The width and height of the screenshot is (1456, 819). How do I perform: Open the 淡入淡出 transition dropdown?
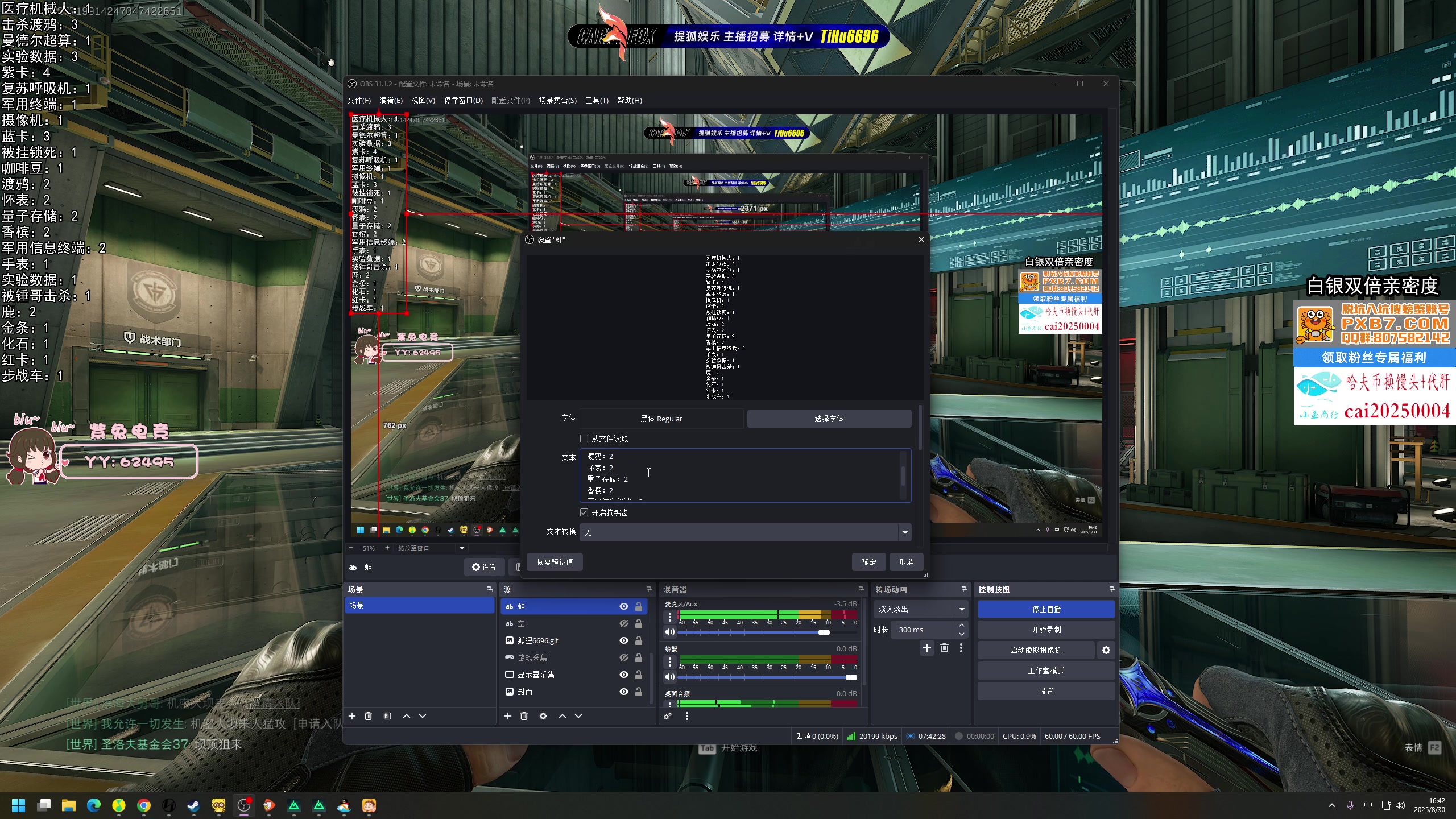tap(921, 609)
